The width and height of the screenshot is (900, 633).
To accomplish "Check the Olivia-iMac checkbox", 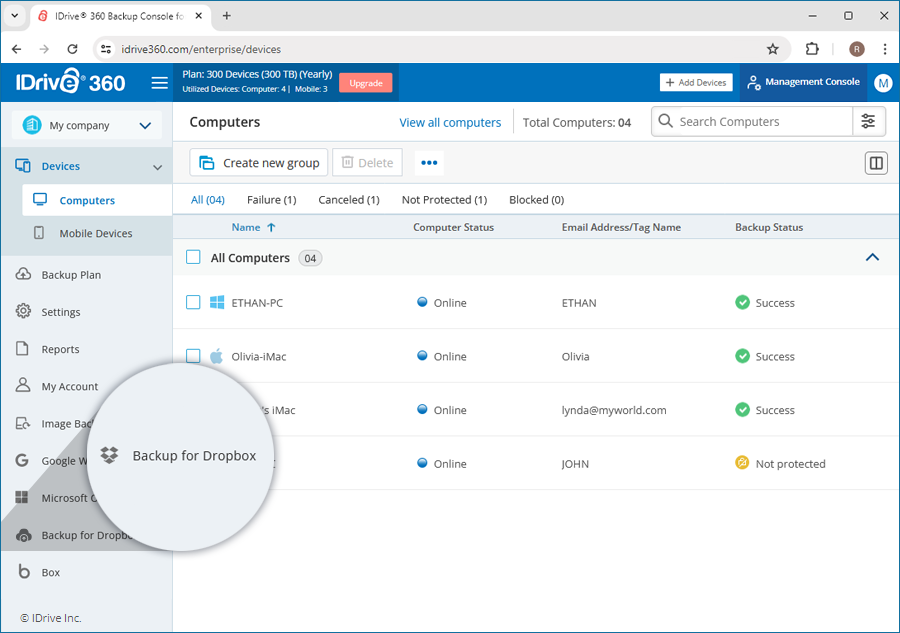I will point(193,356).
